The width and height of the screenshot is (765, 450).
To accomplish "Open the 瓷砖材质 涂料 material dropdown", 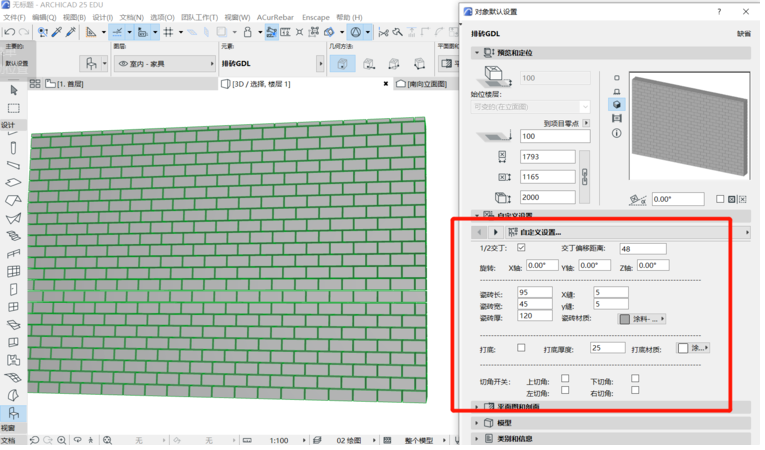I will pyautogui.click(x=642, y=319).
